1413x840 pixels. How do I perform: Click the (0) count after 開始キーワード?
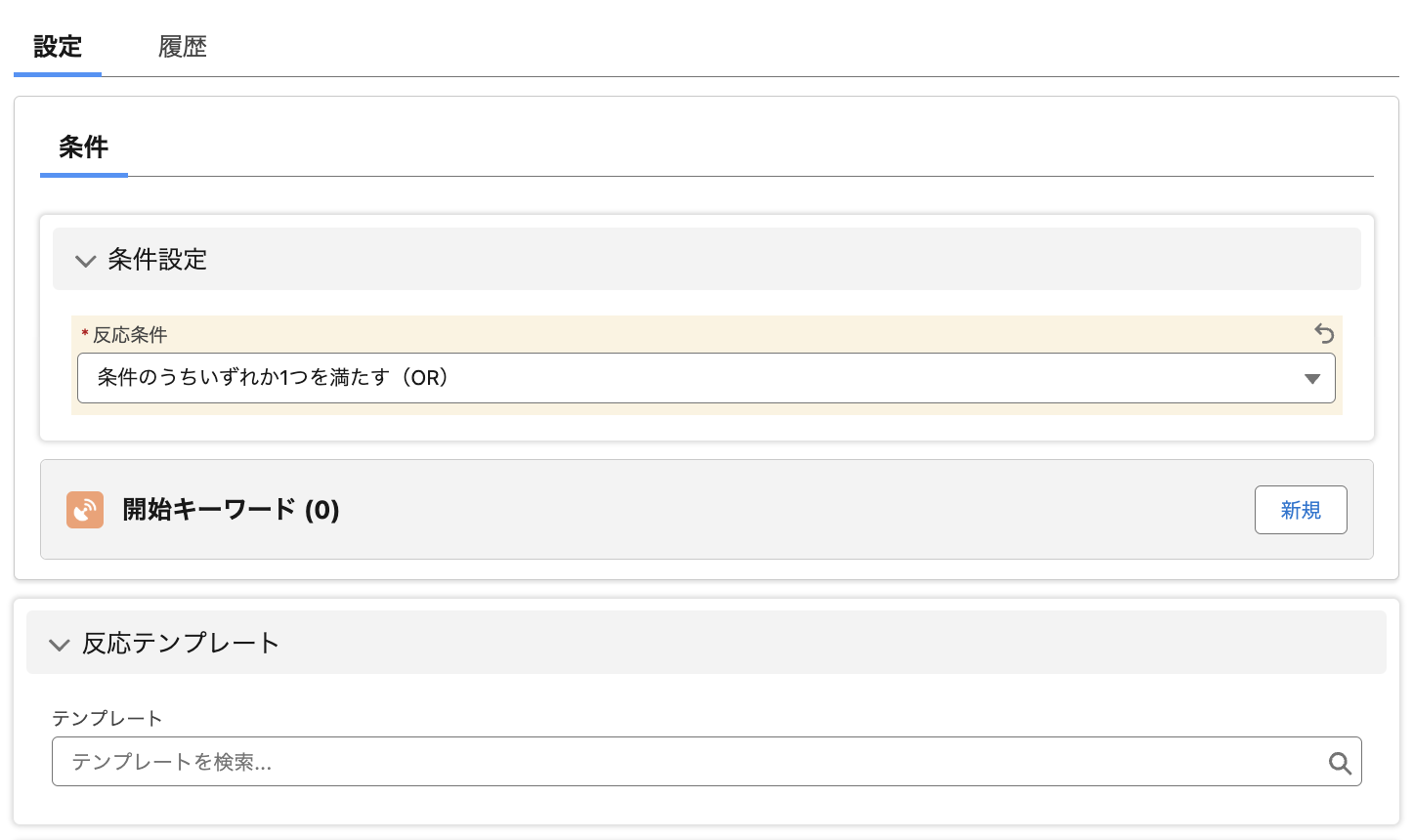(321, 510)
